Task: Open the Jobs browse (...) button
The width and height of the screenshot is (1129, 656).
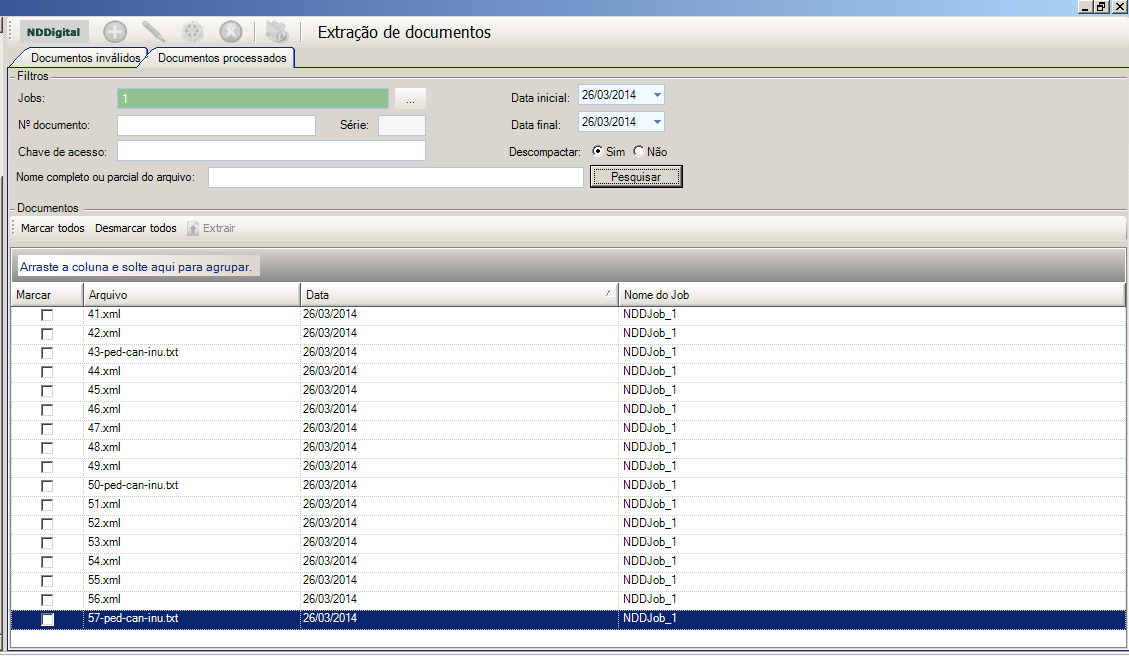Action: click(410, 99)
